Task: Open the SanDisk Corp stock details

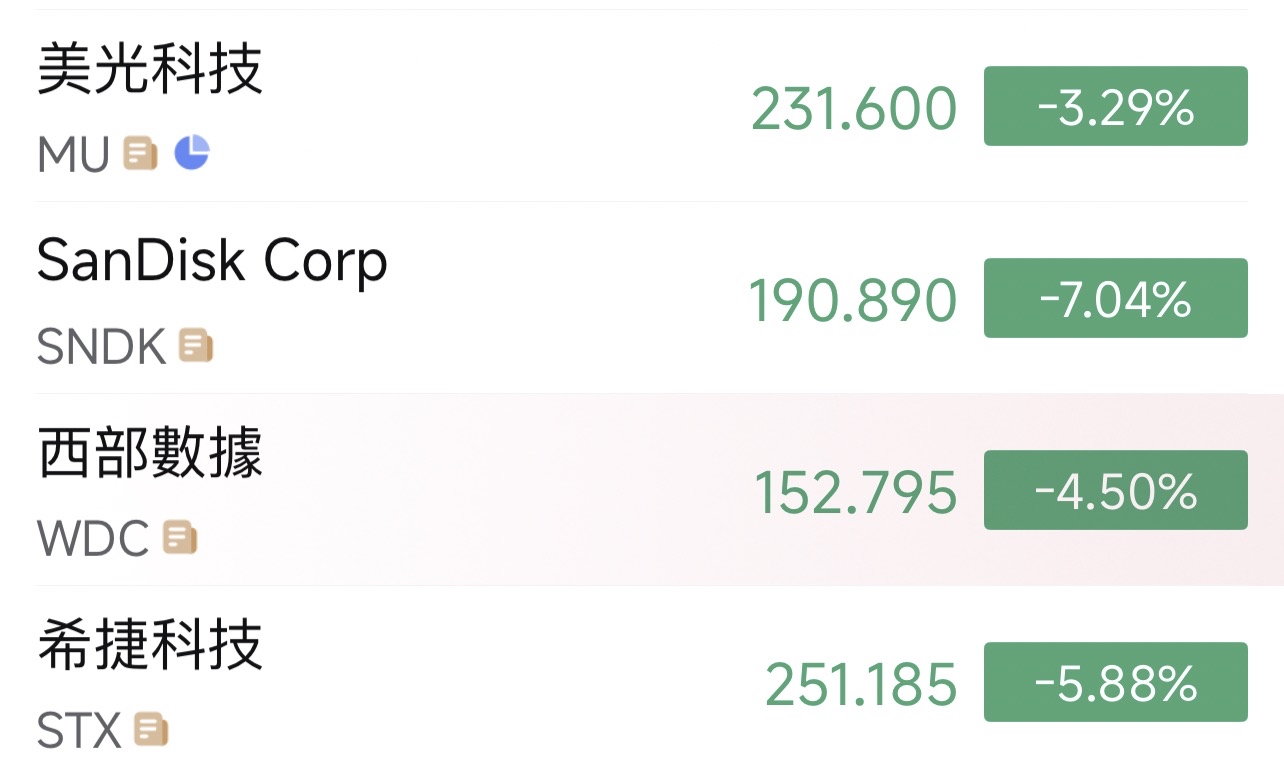Action: [642, 298]
